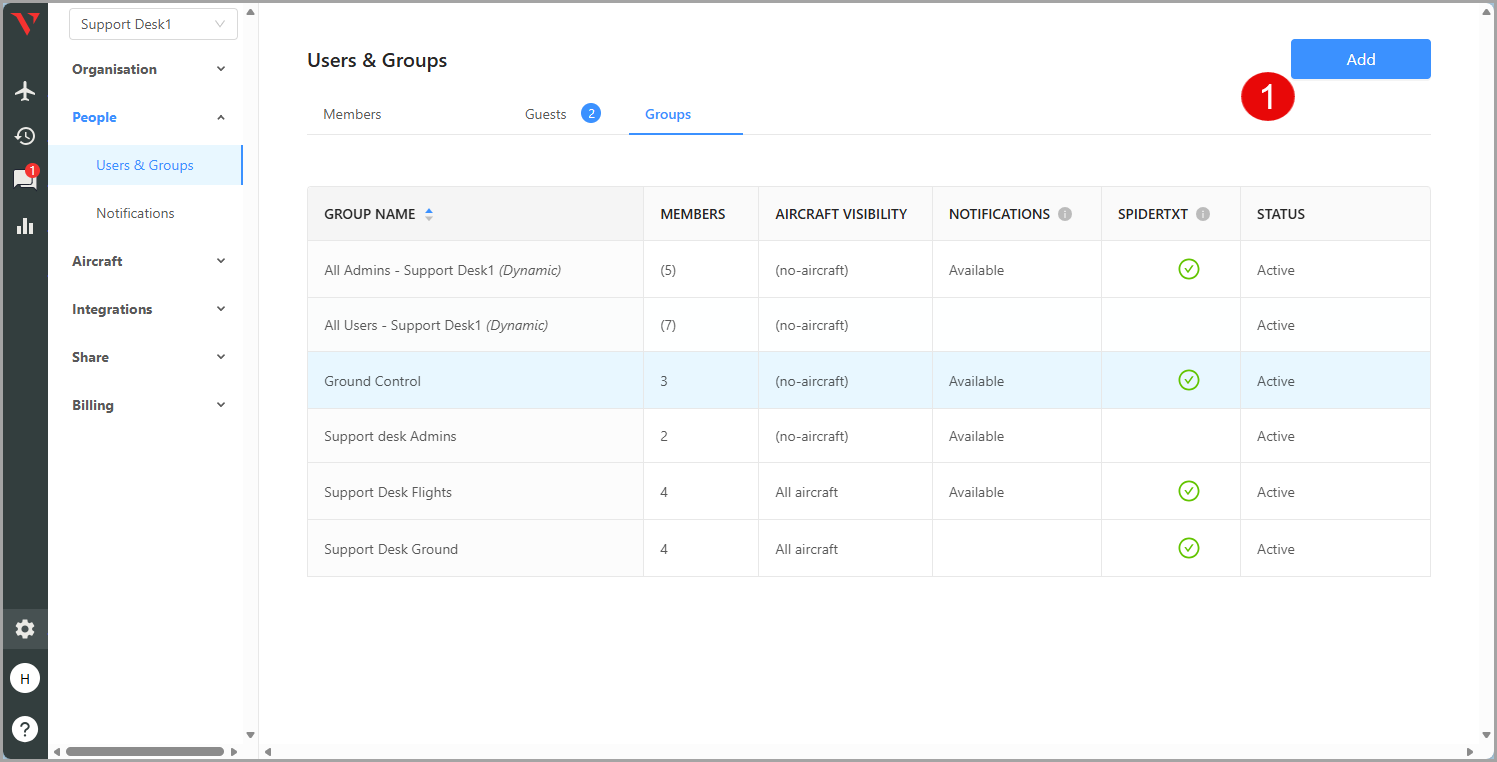The image size is (1497, 762).
Task: Open the history clock icon
Action: 25,136
